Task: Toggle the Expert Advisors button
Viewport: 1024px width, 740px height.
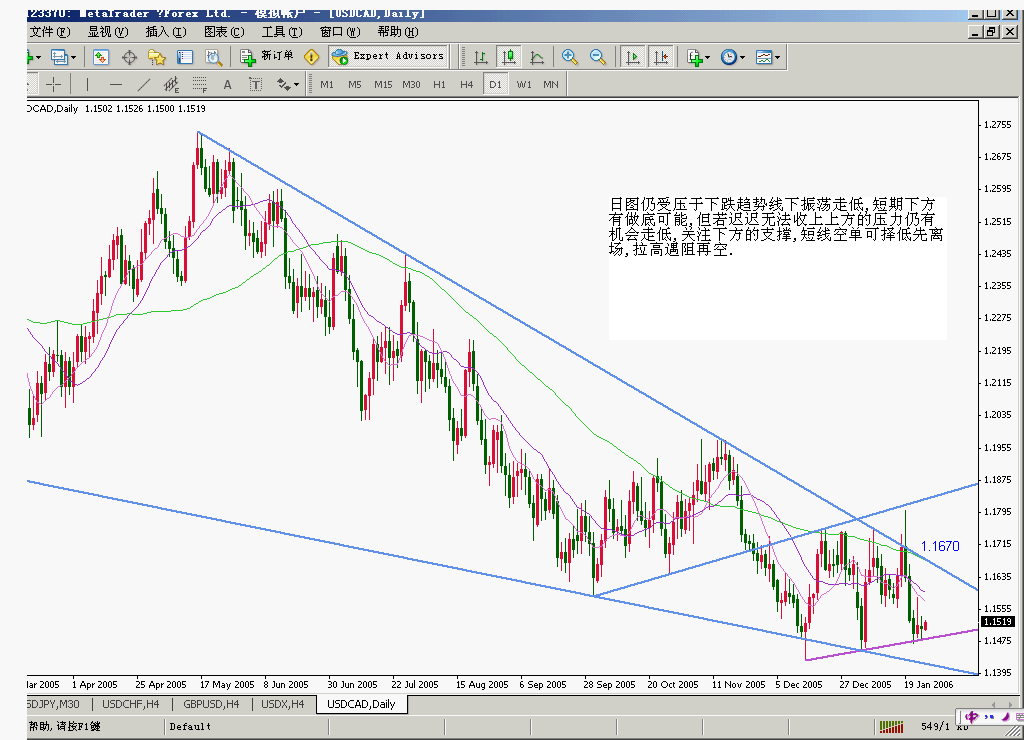Action: coord(388,57)
